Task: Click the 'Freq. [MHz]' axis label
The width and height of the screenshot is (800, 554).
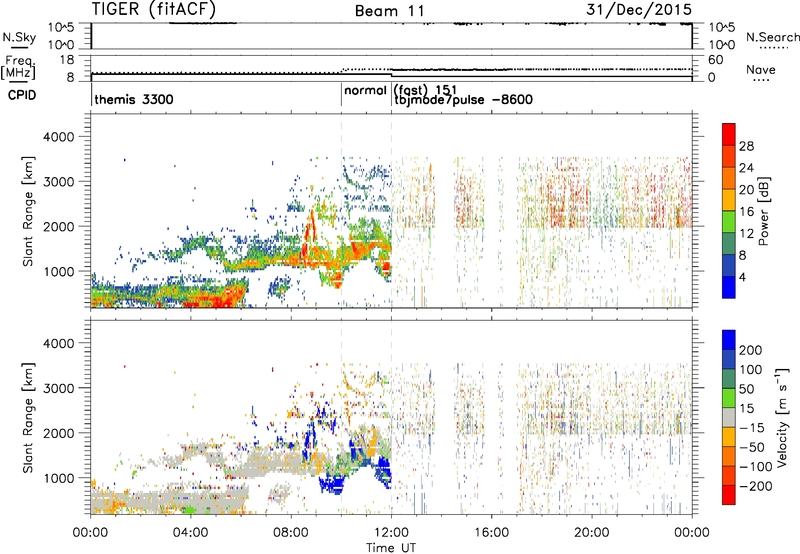Action: [x=19, y=67]
